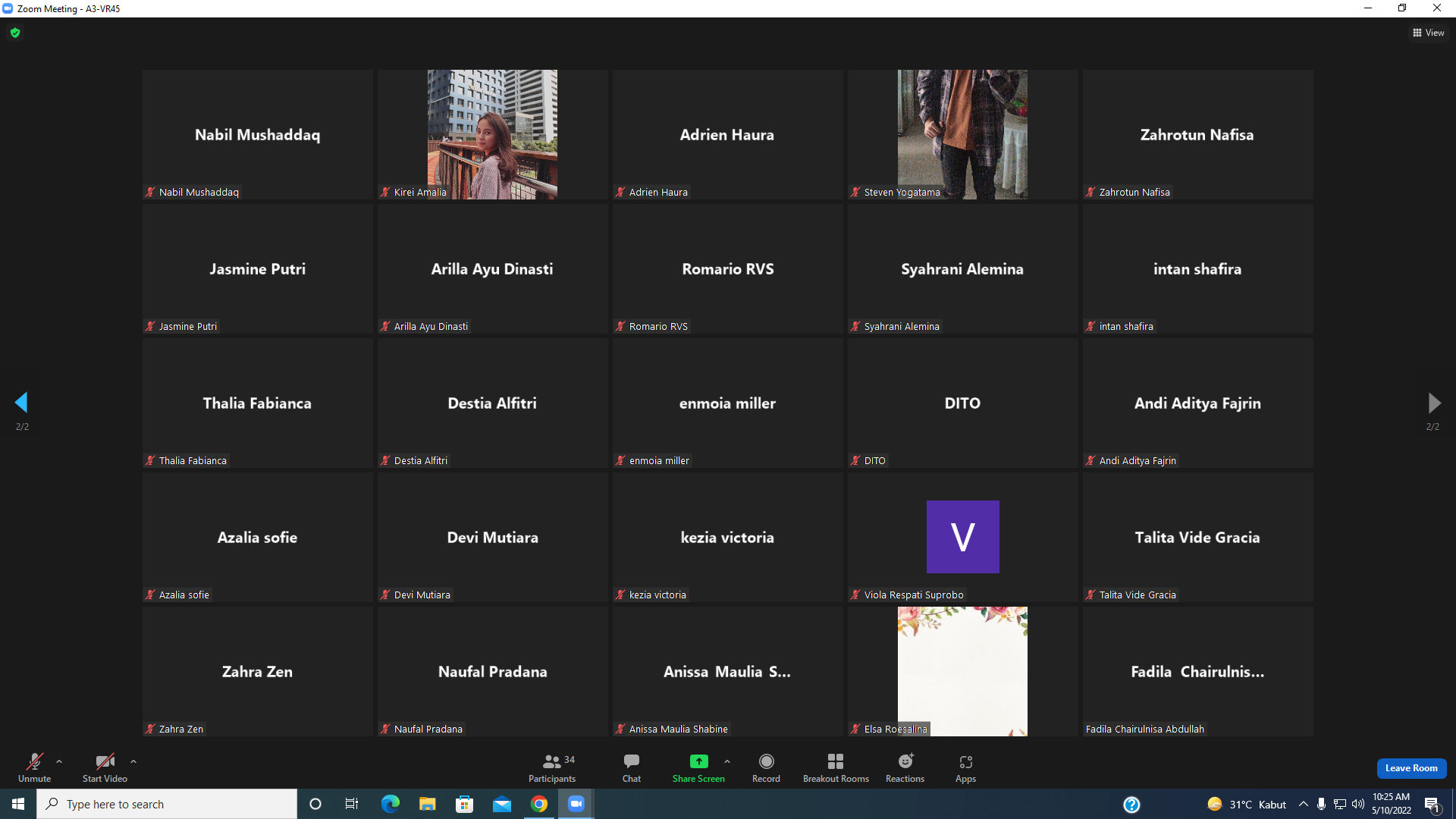Select Elsa Roesalina's floral picture tile

click(962, 671)
